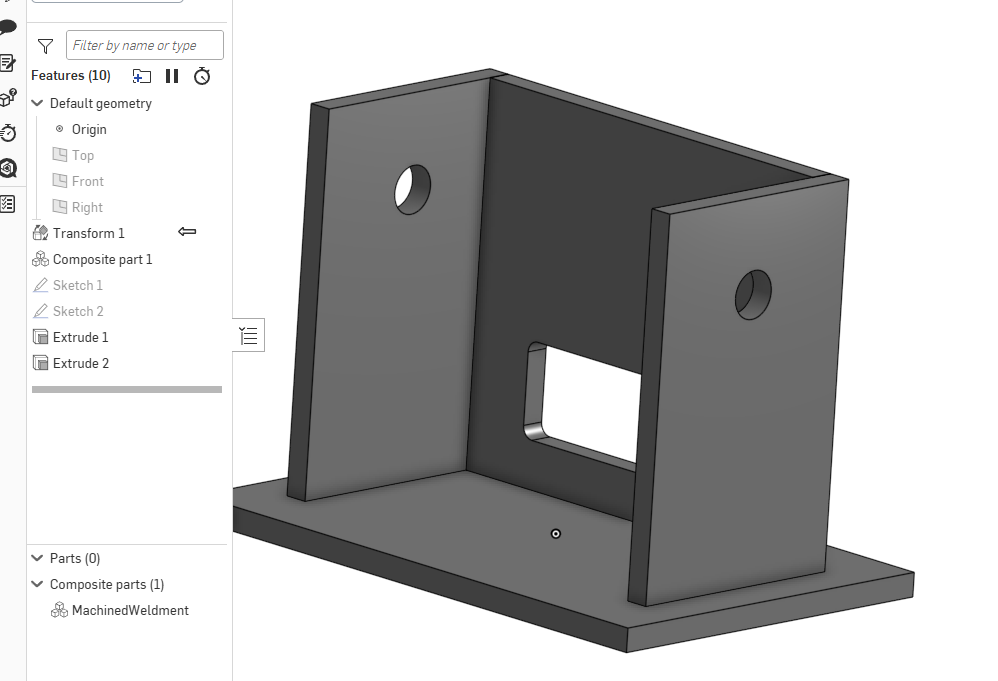Select the Front plane

(87, 181)
